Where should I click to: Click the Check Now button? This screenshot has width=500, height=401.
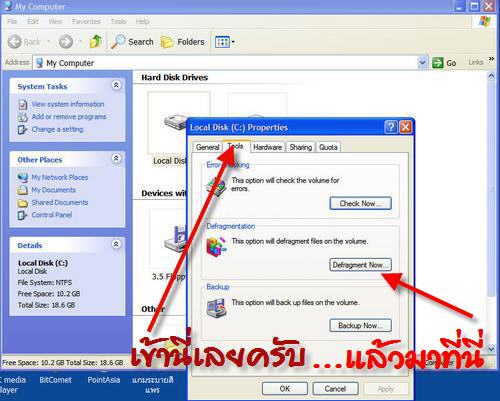pos(360,203)
